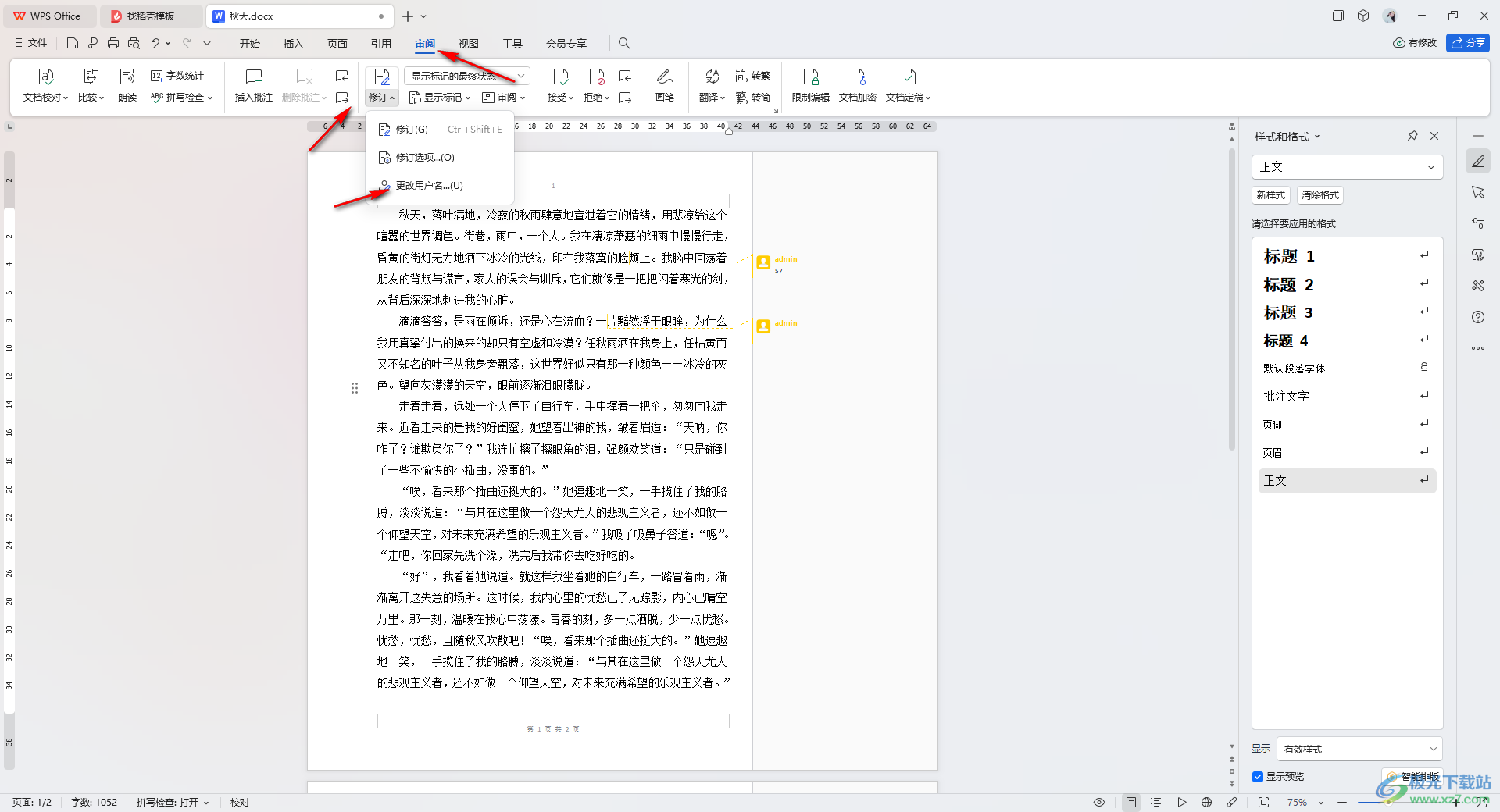Expand the undo history dropdown arrow
The image size is (1500, 812).
click(x=168, y=43)
